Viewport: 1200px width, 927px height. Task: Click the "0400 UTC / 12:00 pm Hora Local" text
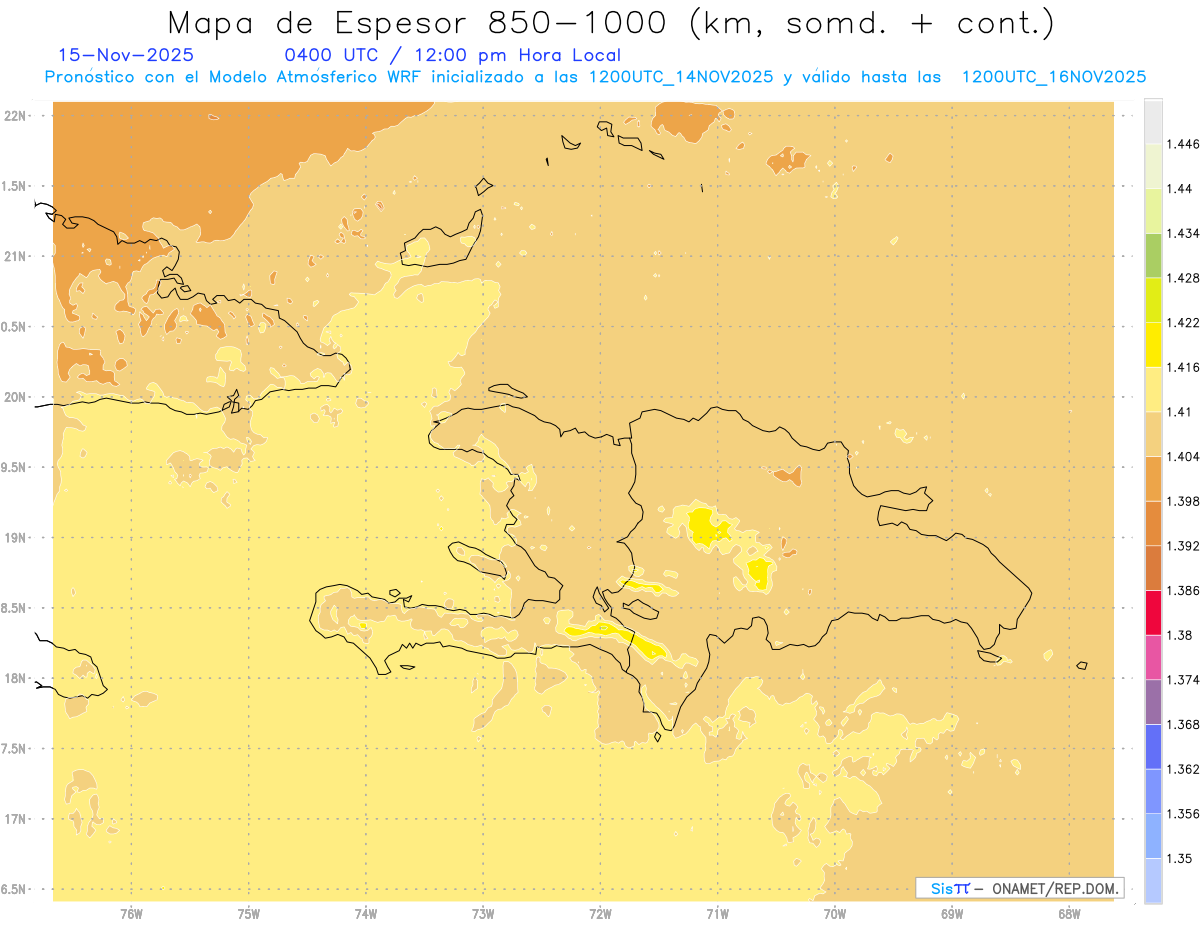(x=452, y=55)
